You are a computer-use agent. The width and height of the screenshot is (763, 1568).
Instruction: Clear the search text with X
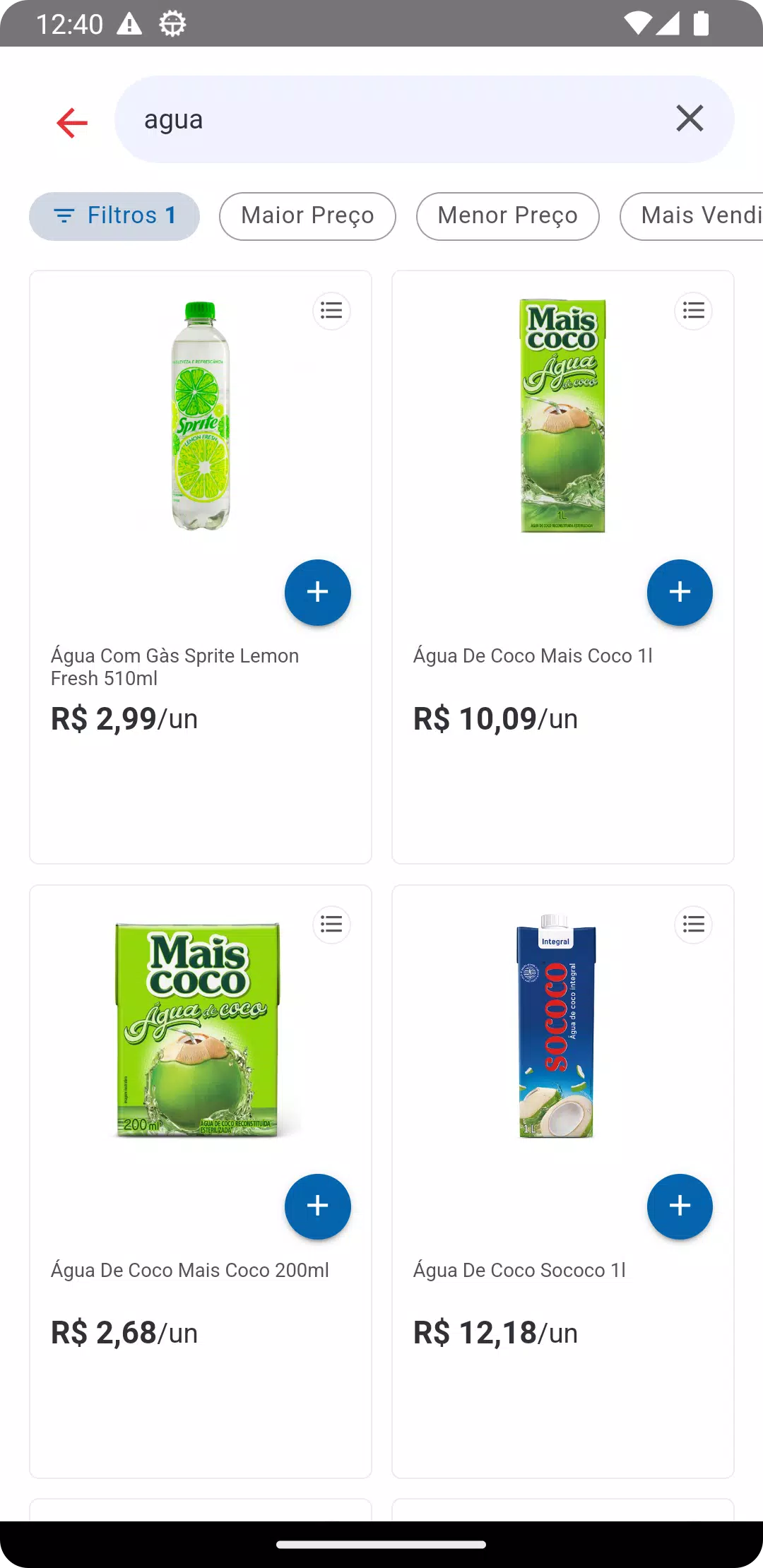690,119
